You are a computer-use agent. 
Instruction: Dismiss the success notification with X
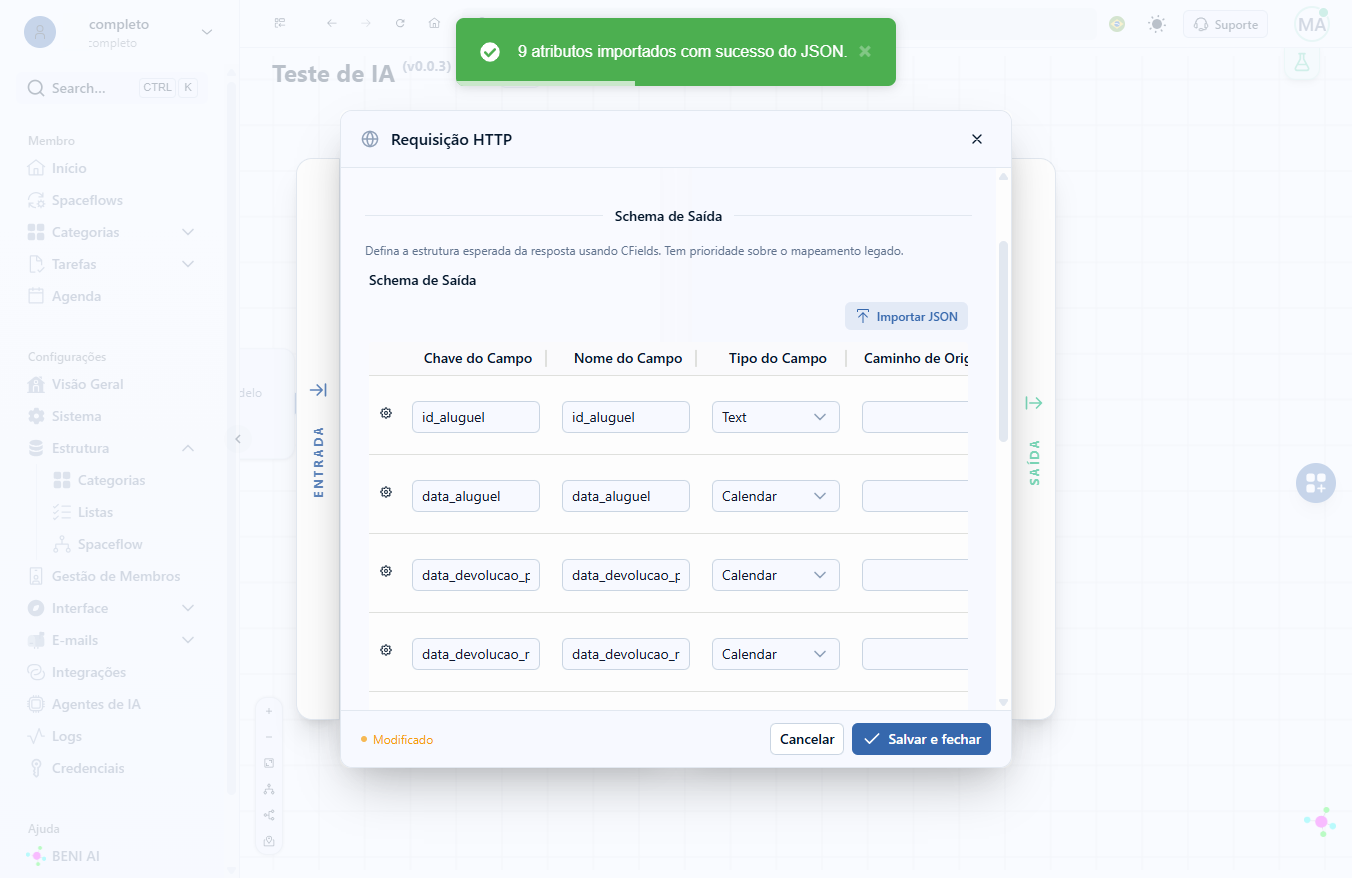coord(865,51)
